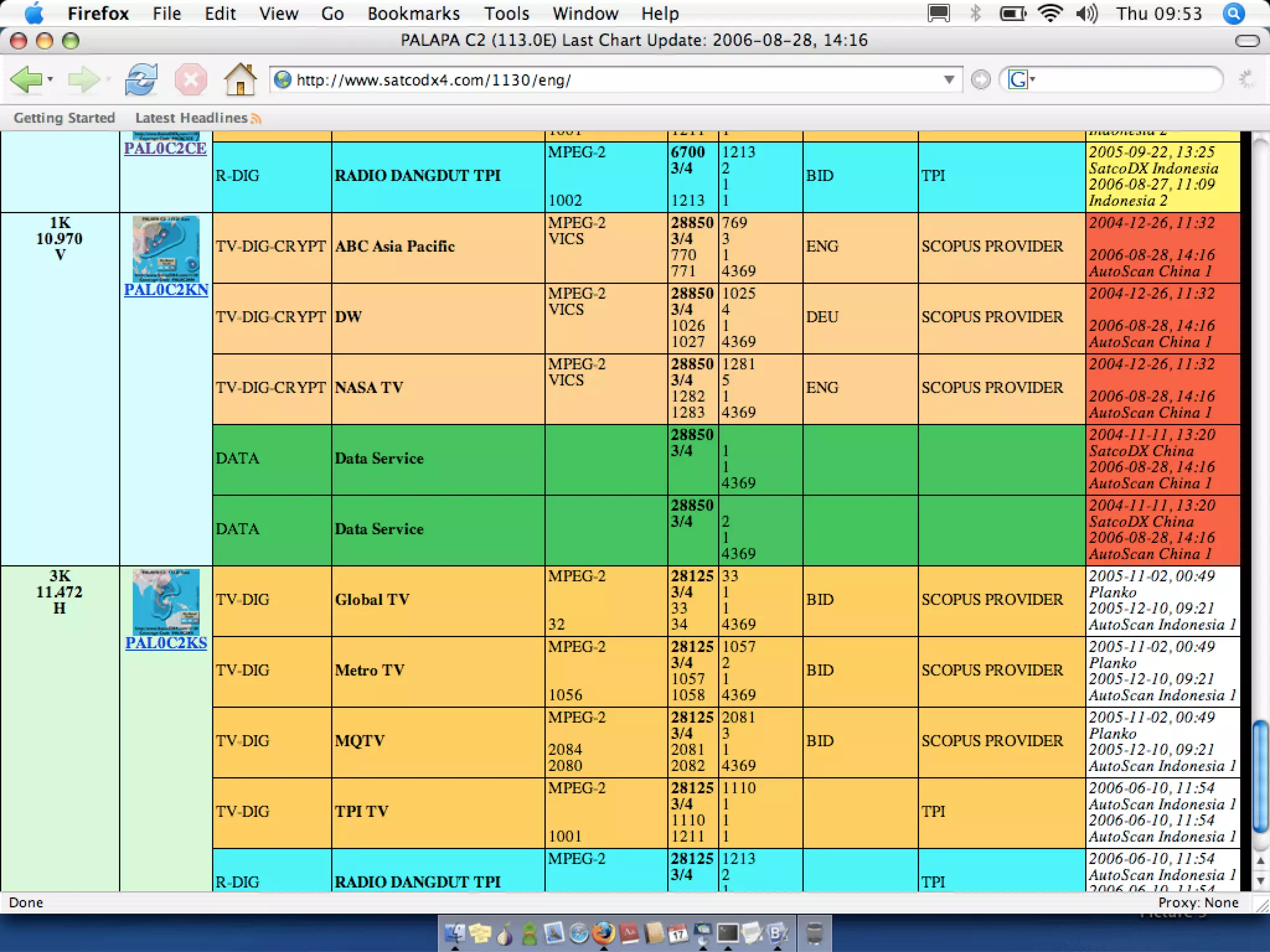
Task: Click the Getting Started bookmark
Action: (x=64, y=118)
